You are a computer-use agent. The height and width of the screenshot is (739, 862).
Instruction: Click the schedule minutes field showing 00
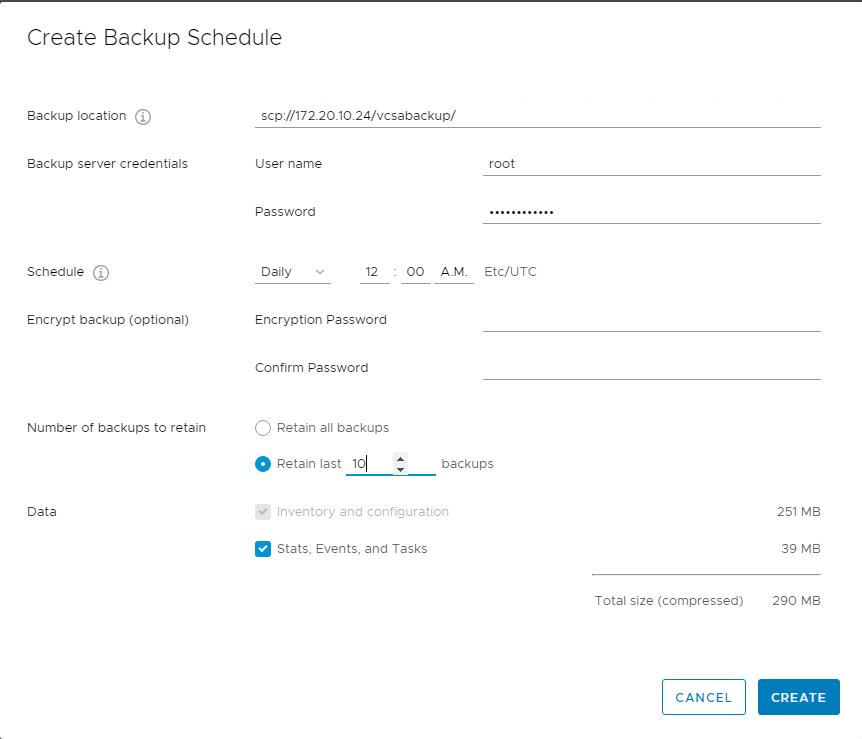click(x=415, y=272)
